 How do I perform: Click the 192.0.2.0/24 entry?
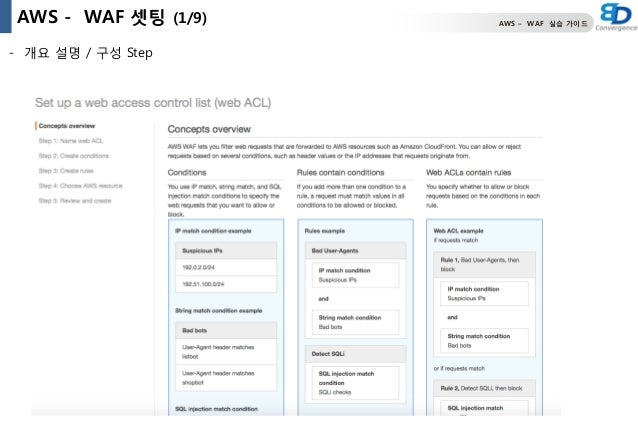[x=226, y=267]
